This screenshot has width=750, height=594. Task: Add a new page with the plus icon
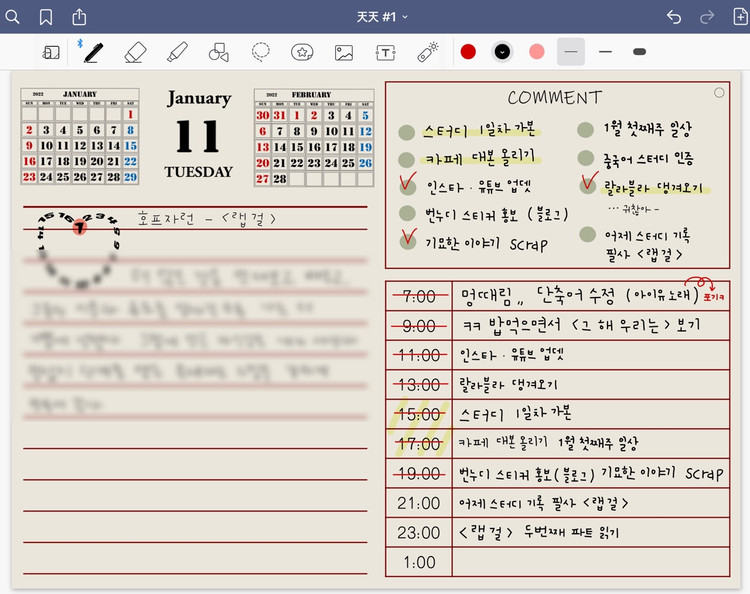tap(739, 17)
